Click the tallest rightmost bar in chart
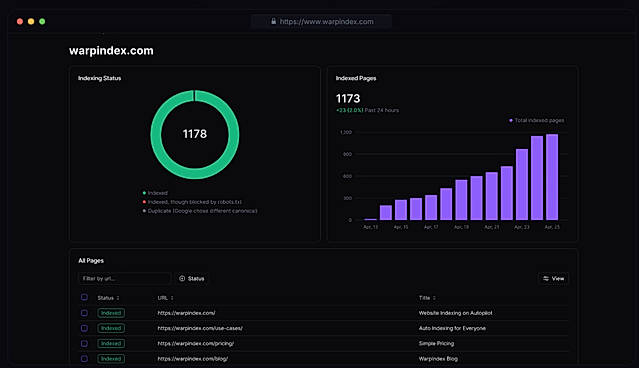The height and width of the screenshot is (368, 639). (552, 177)
